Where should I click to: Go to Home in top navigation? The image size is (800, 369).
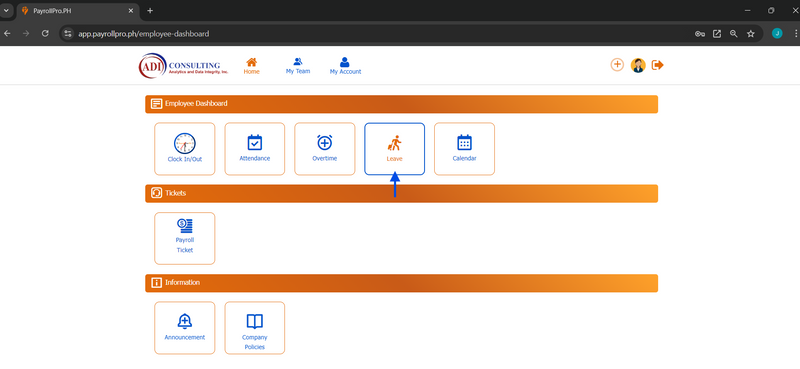[x=252, y=66]
